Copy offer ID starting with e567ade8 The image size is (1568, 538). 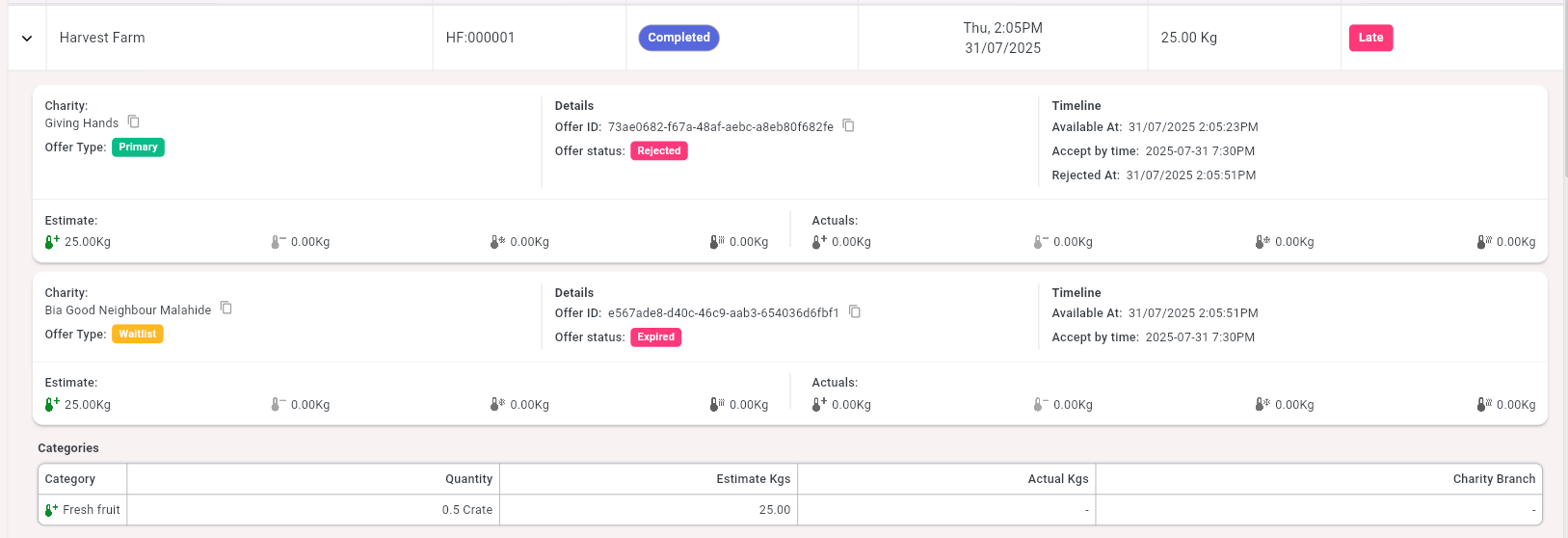(x=854, y=311)
